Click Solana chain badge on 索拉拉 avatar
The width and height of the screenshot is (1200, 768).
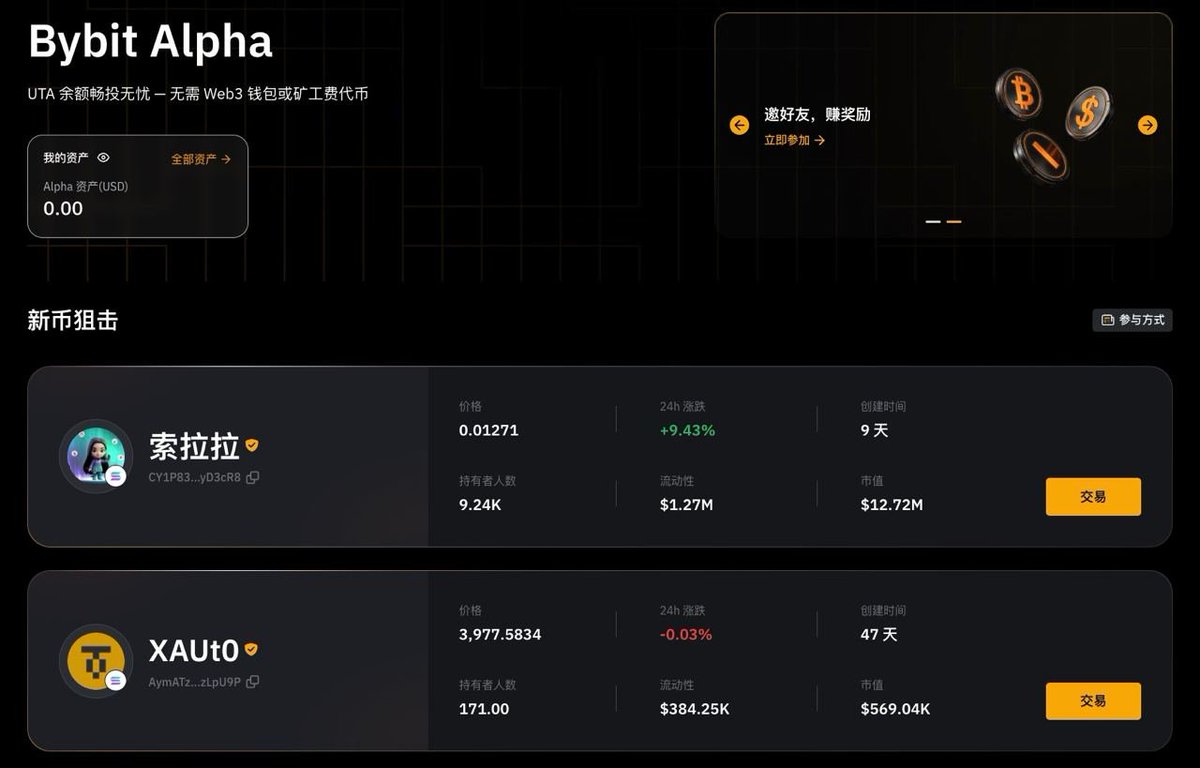click(x=116, y=476)
